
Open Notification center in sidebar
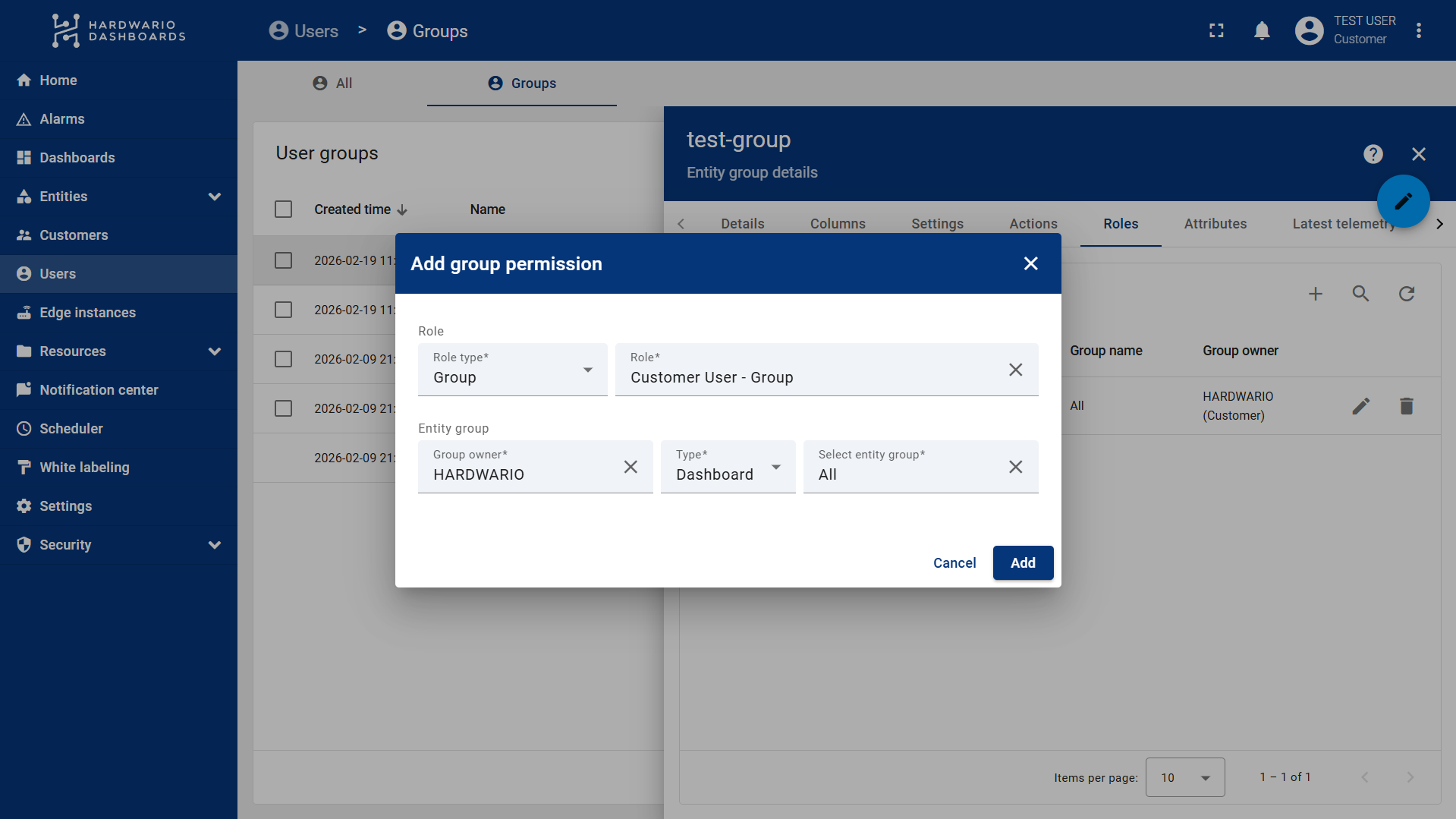[99, 390]
